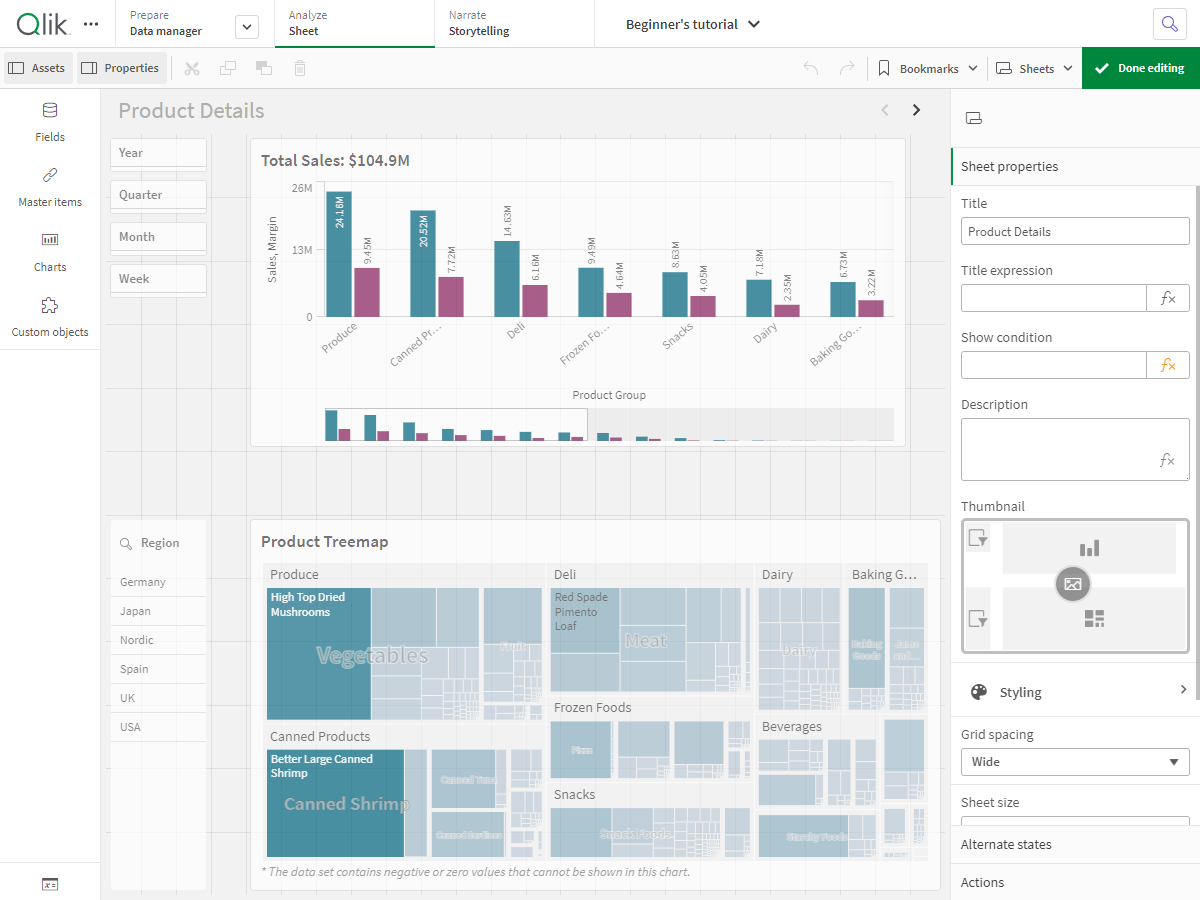The image size is (1200, 900).
Task: Click the delete (trash) toolbar icon
Action: (x=299, y=68)
